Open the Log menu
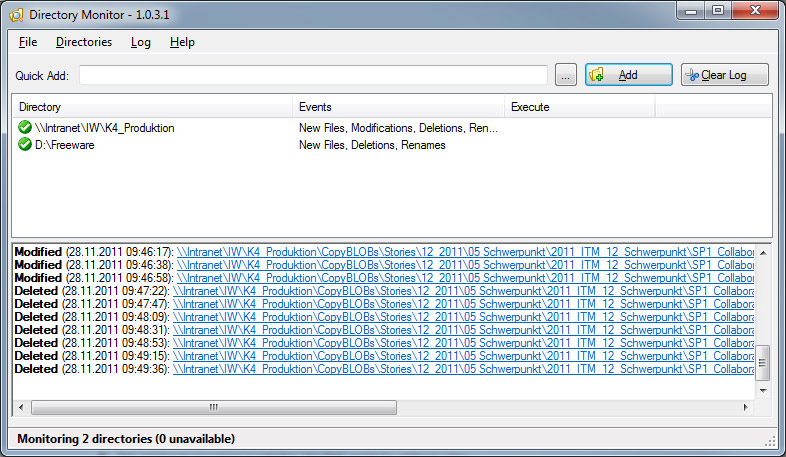786x457 pixels. (141, 42)
